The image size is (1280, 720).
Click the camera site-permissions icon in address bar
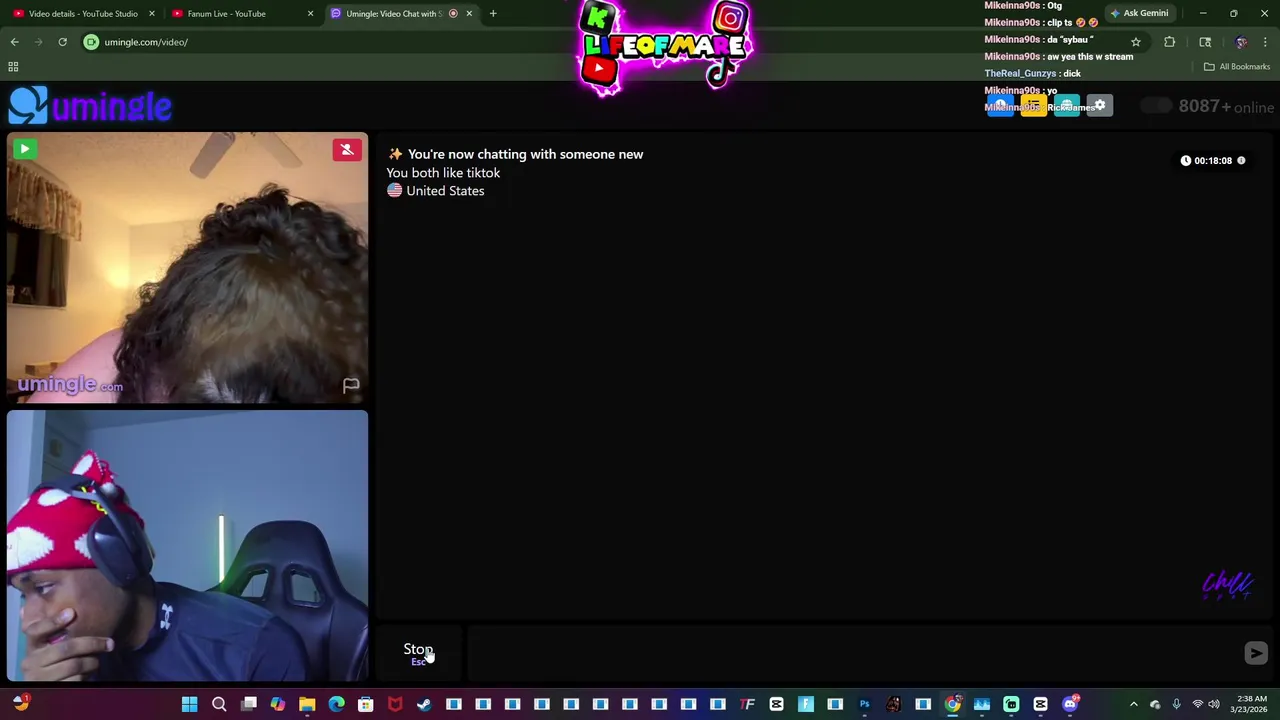(91, 42)
